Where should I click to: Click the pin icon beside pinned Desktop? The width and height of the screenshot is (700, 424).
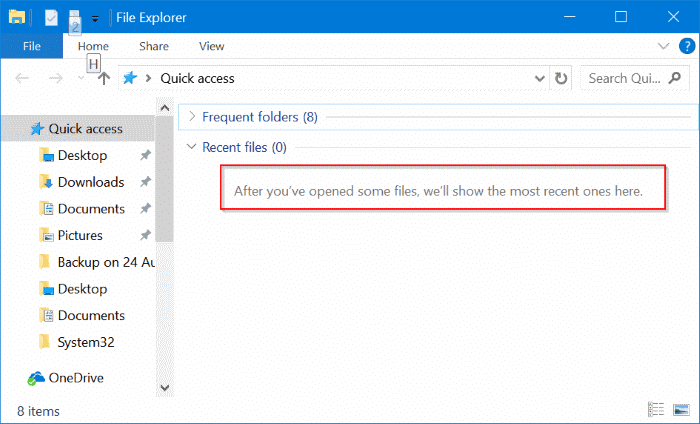[x=146, y=155]
